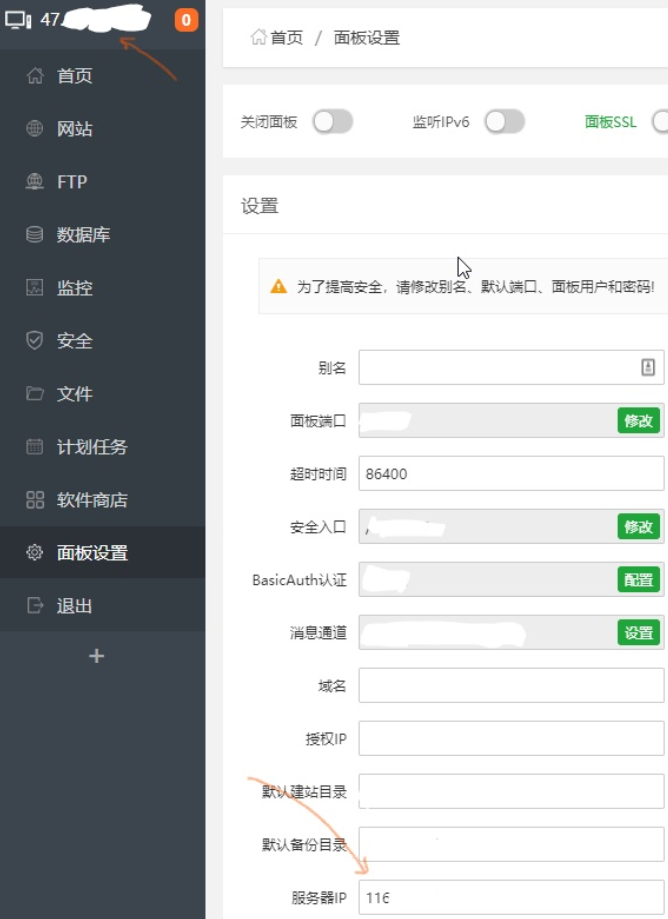Select 退出 to log out
Viewport: 668px width, 919px height.
(x=103, y=605)
